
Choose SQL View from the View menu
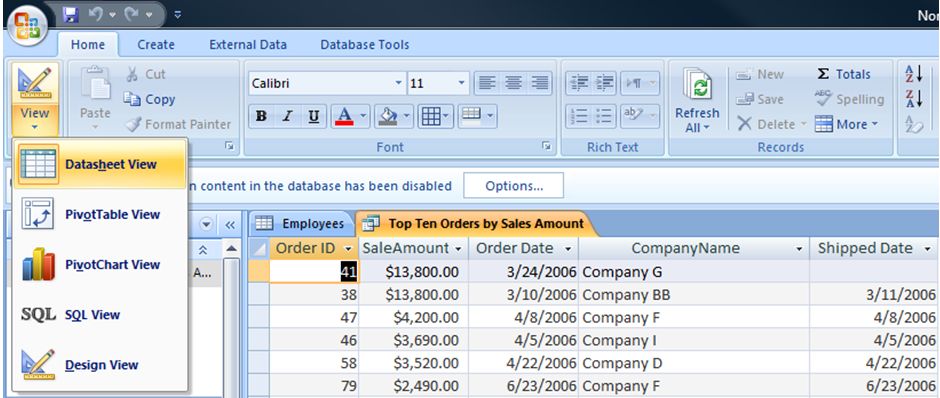pyautogui.click(x=101, y=315)
